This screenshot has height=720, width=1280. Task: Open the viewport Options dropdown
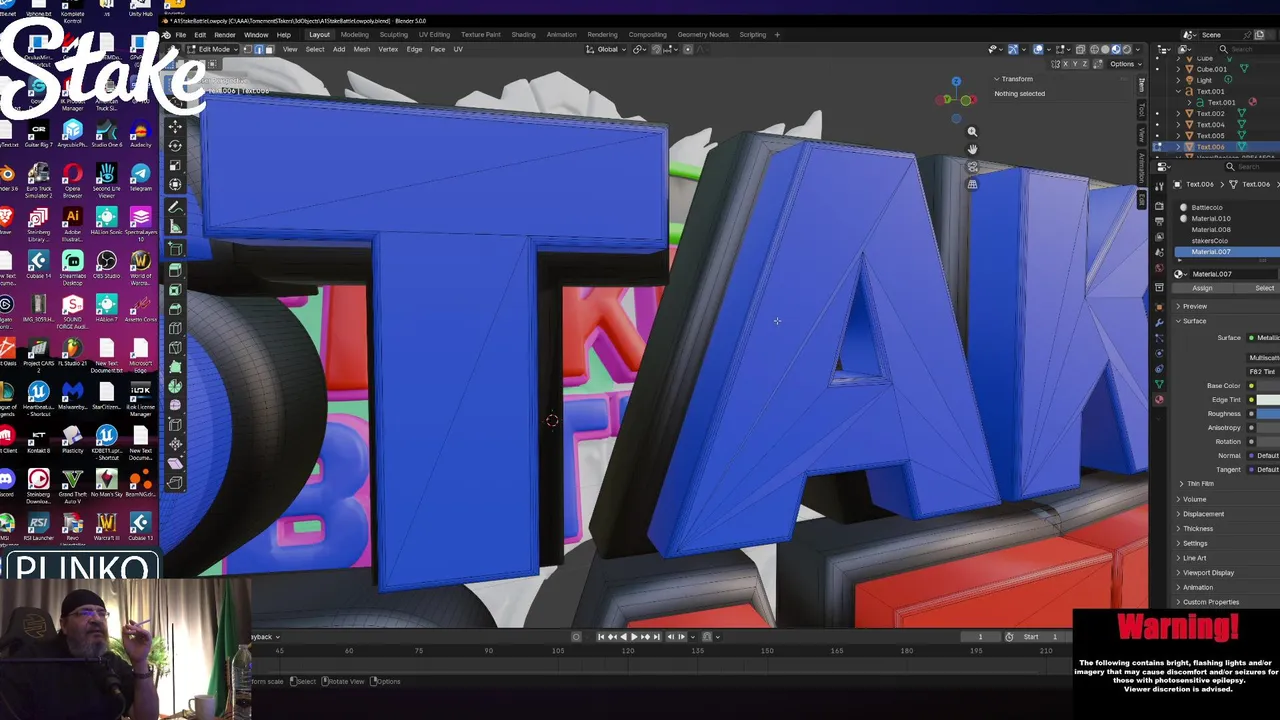pyautogui.click(x=1125, y=64)
